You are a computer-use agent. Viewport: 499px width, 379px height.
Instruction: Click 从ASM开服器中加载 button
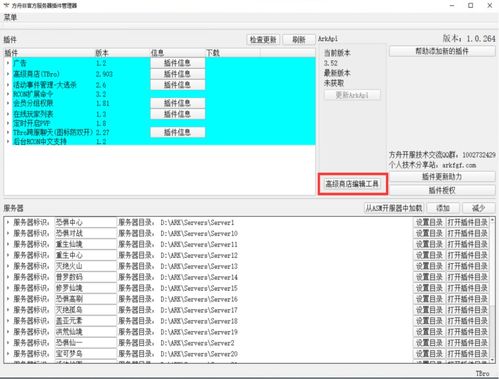pos(394,208)
